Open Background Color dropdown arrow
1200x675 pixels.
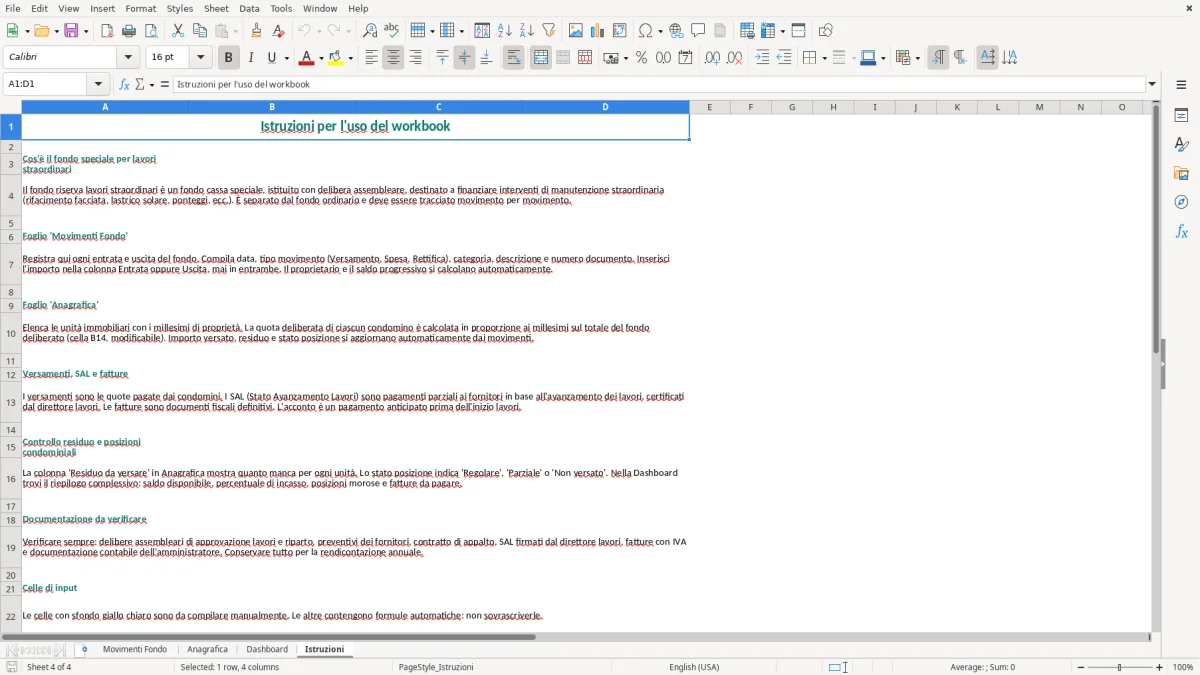click(350, 58)
